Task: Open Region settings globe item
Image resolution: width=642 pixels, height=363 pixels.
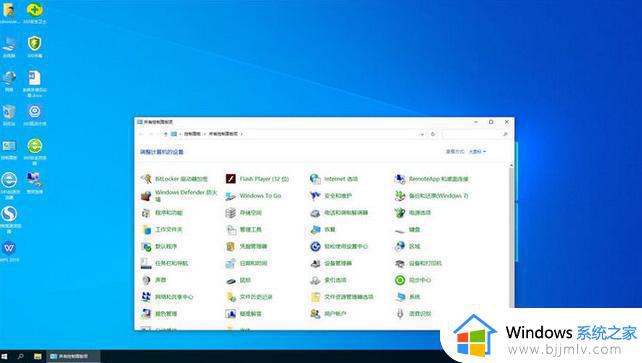Action: click(407, 246)
